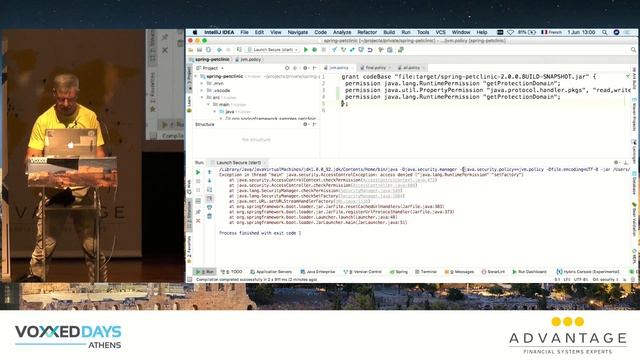Viewport: 640px width, 360px height.
Task: Expand the .mvn folder
Action: tap(202, 83)
